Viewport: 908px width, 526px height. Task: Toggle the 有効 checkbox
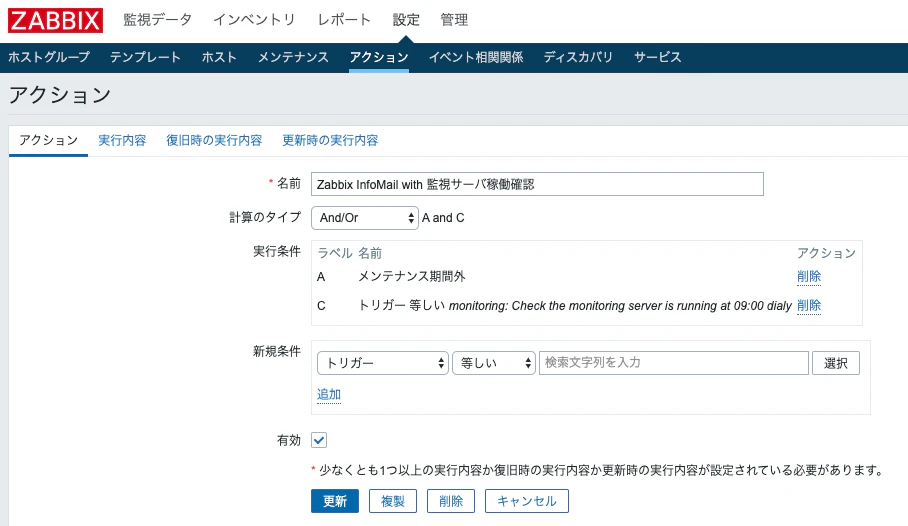[319, 440]
